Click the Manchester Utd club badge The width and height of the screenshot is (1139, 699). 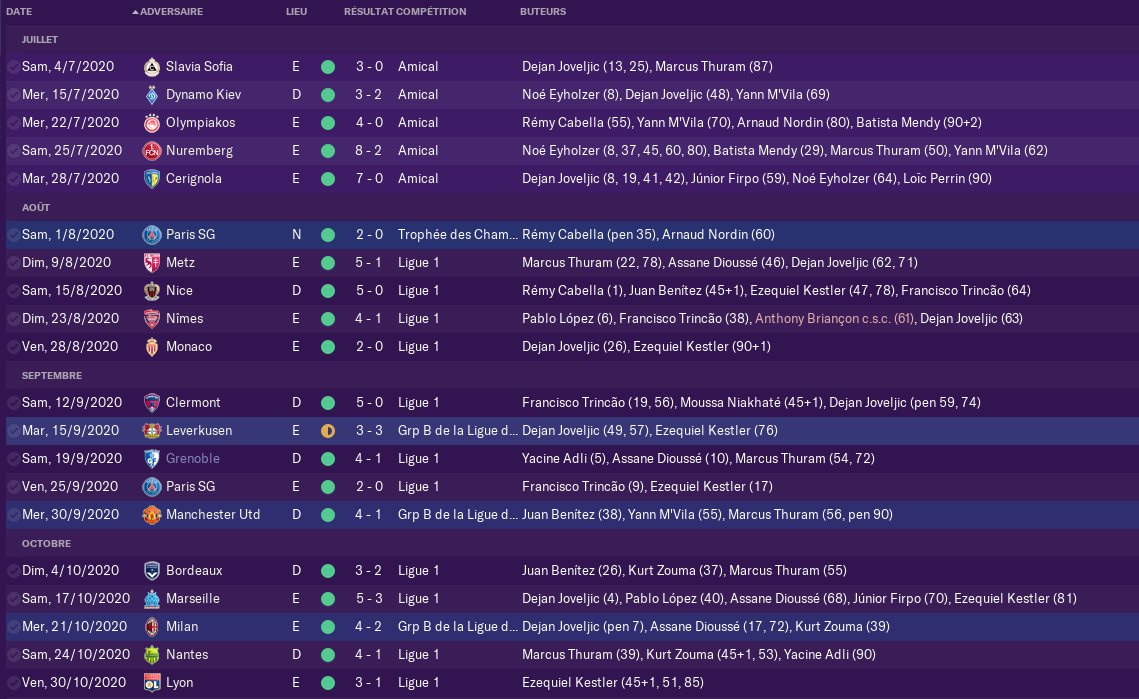pos(151,514)
